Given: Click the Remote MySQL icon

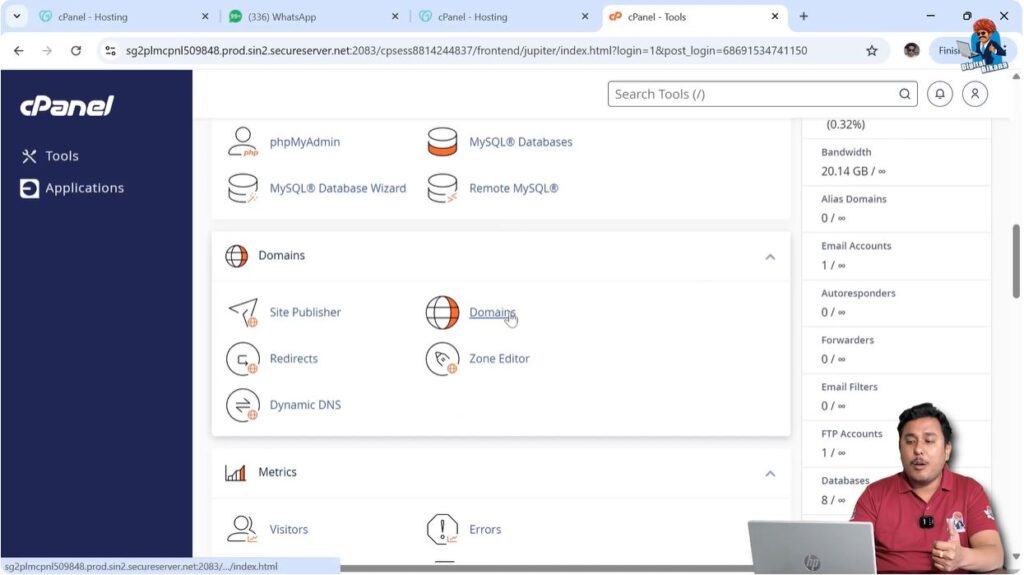Looking at the screenshot, I should tap(442, 188).
